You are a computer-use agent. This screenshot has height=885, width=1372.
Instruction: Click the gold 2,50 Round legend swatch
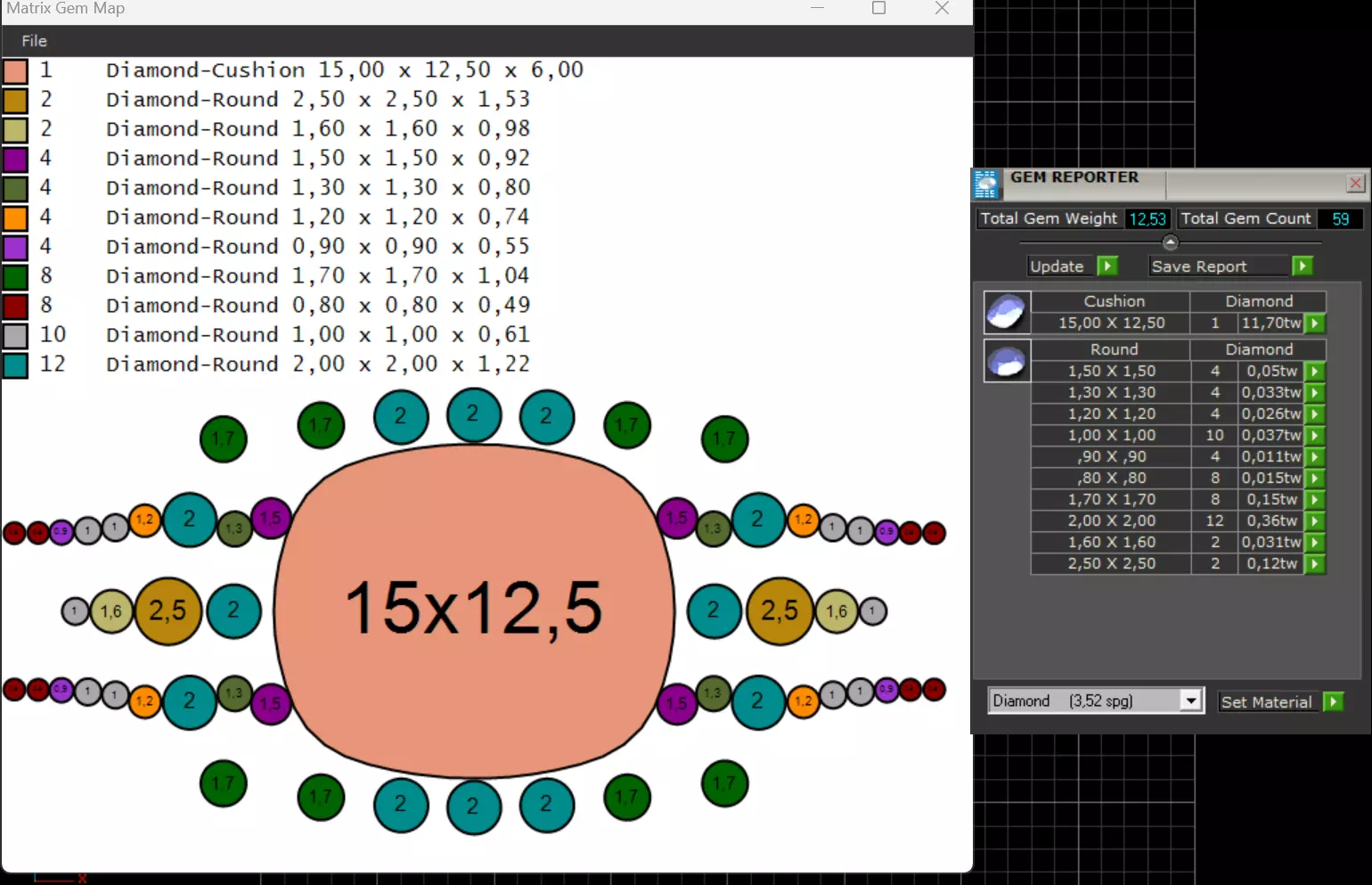pyautogui.click(x=15, y=100)
